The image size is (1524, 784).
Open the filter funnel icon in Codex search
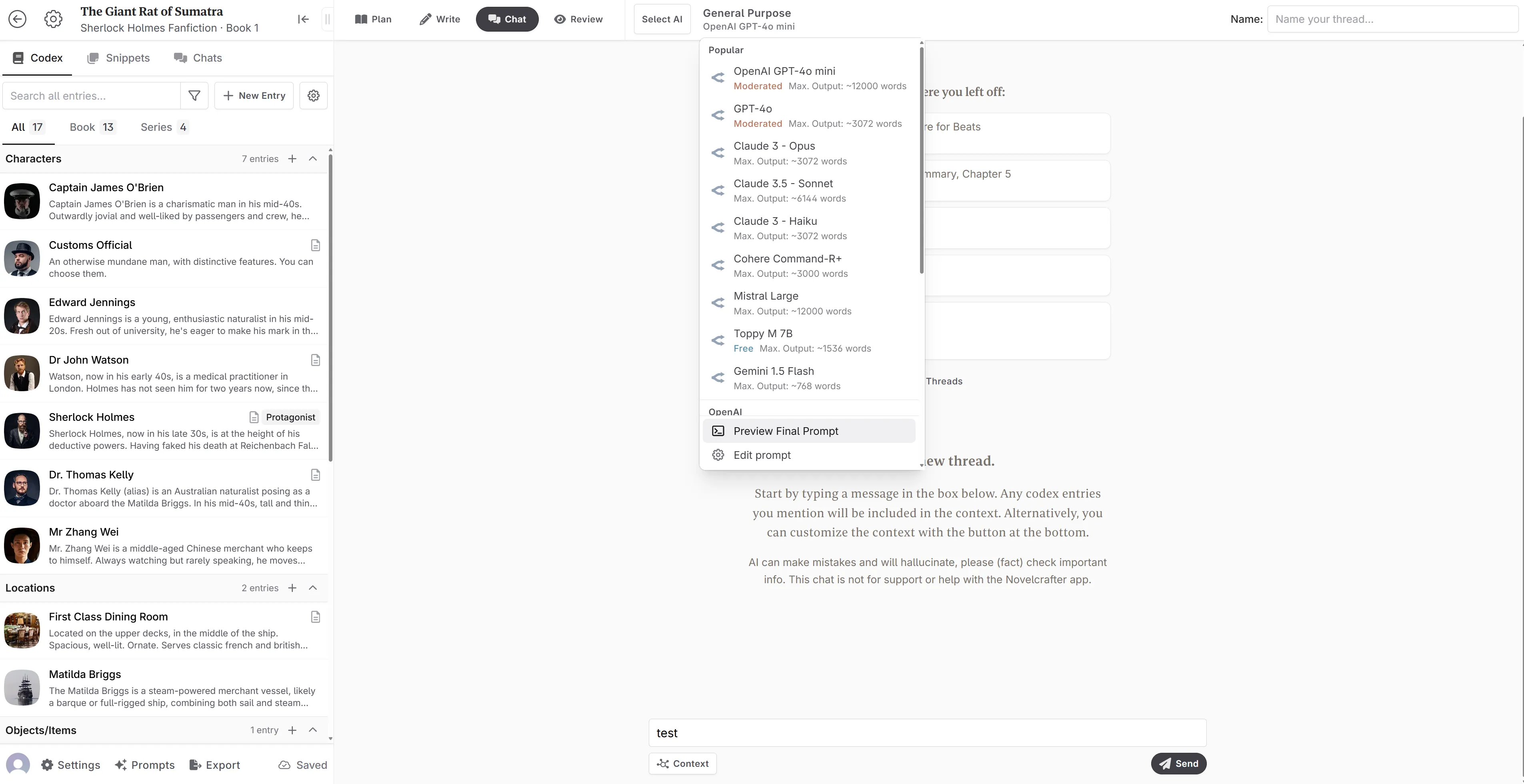pyautogui.click(x=194, y=95)
